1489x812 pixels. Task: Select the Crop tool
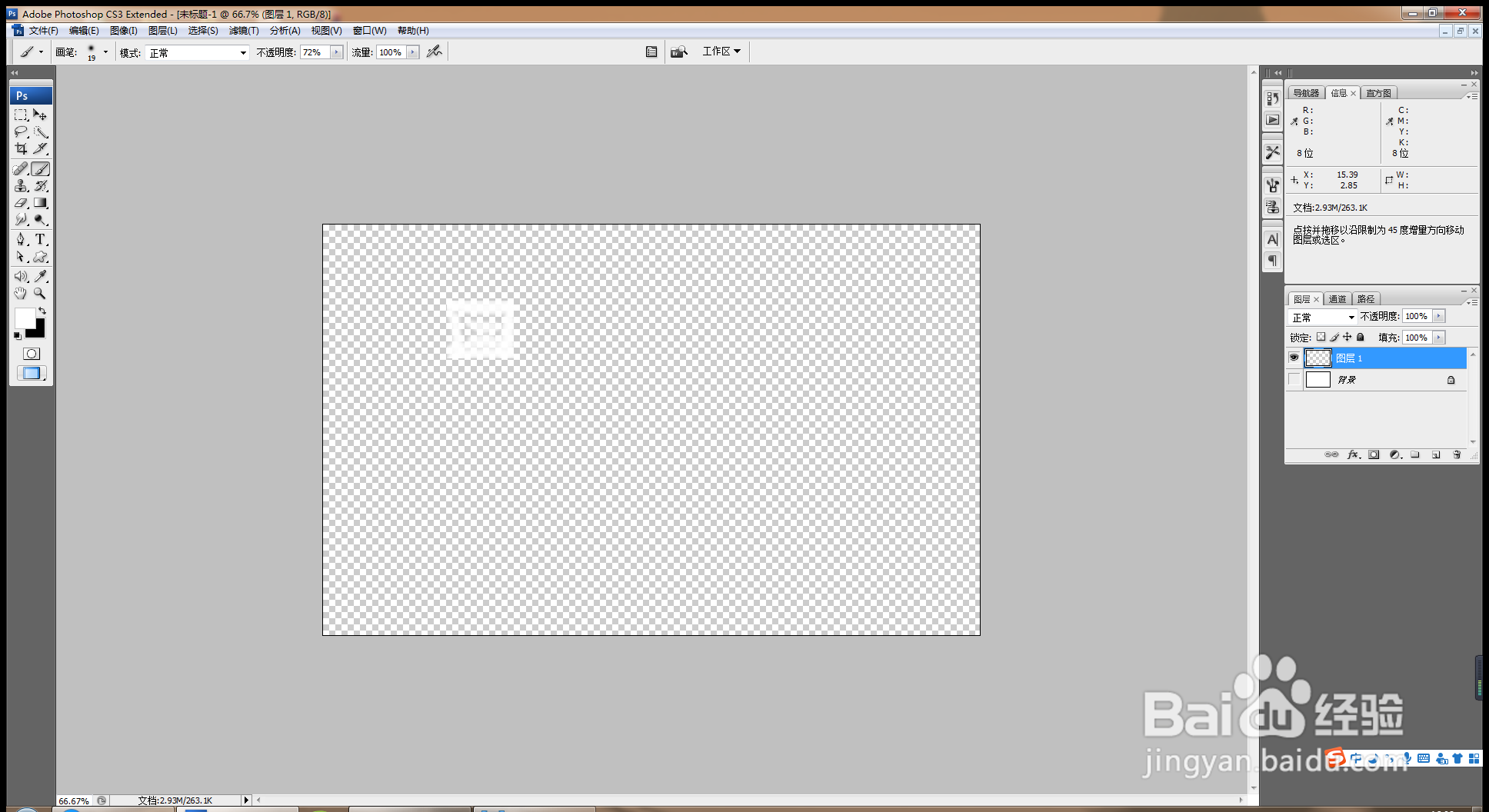(21, 149)
